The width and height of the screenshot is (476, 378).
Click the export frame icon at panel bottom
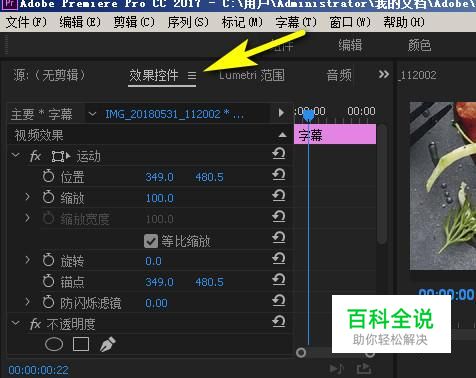point(364,369)
